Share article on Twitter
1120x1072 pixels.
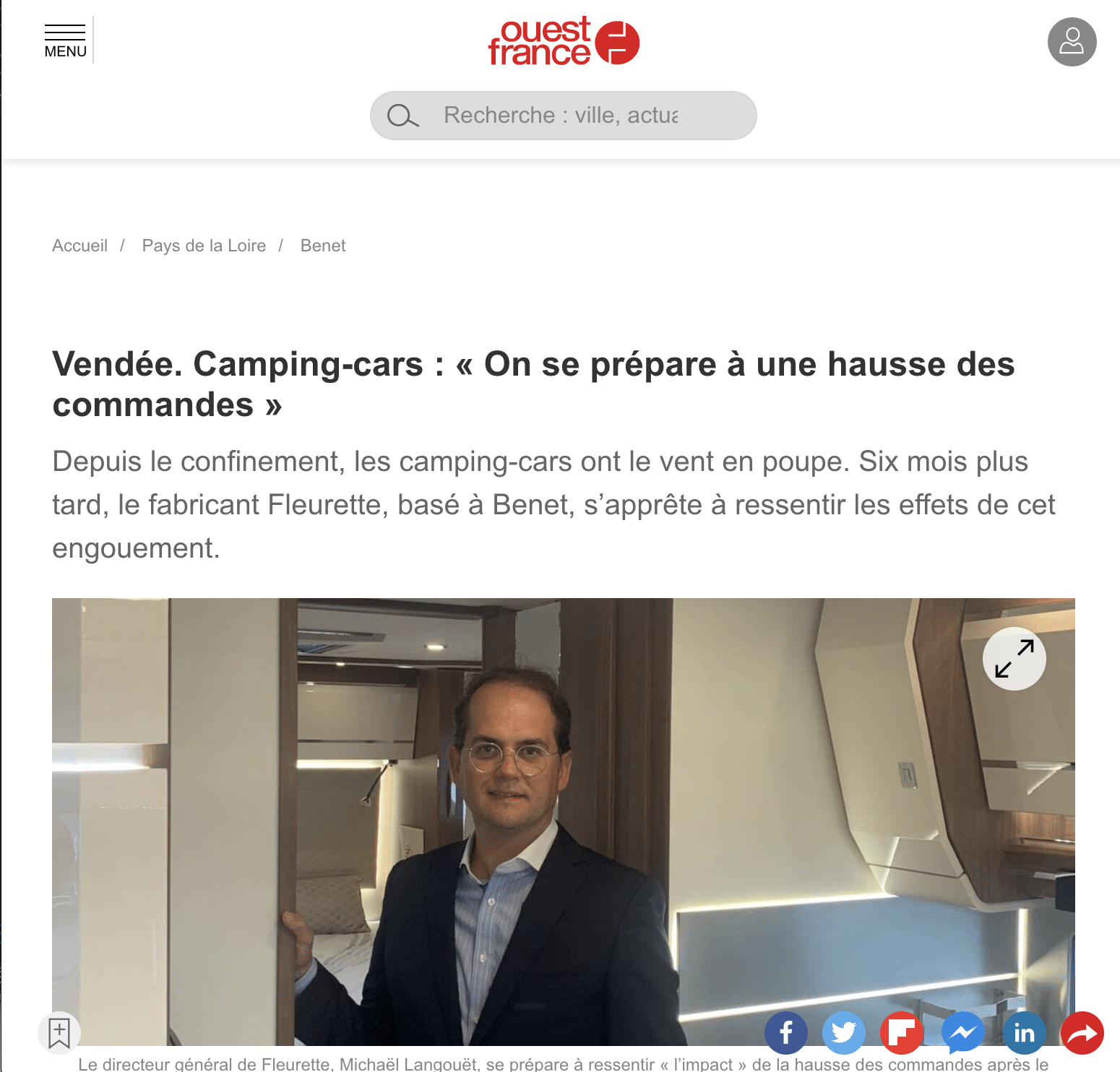point(844,1034)
